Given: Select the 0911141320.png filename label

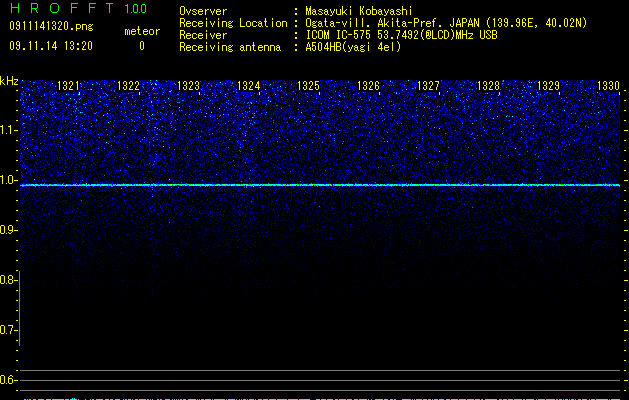Looking at the screenshot, I should pyautogui.click(x=51, y=27).
